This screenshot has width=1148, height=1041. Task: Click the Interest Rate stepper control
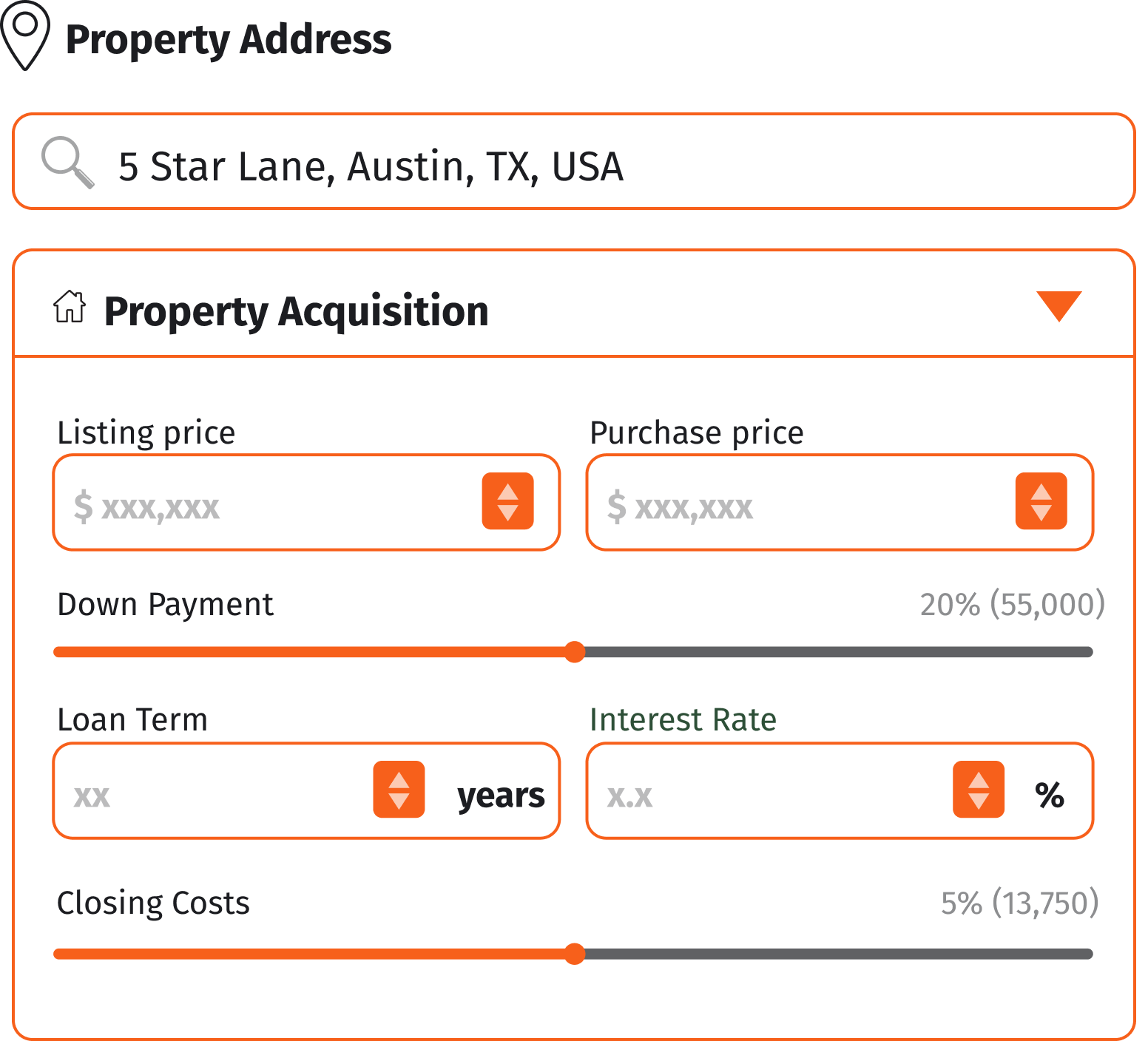pyautogui.click(x=978, y=791)
